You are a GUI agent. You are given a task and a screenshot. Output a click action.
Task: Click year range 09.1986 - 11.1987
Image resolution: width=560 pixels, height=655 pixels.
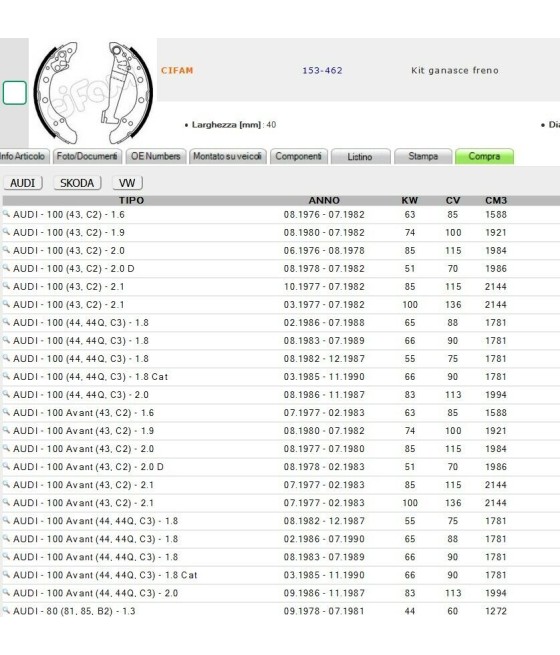tap(324, 593)
